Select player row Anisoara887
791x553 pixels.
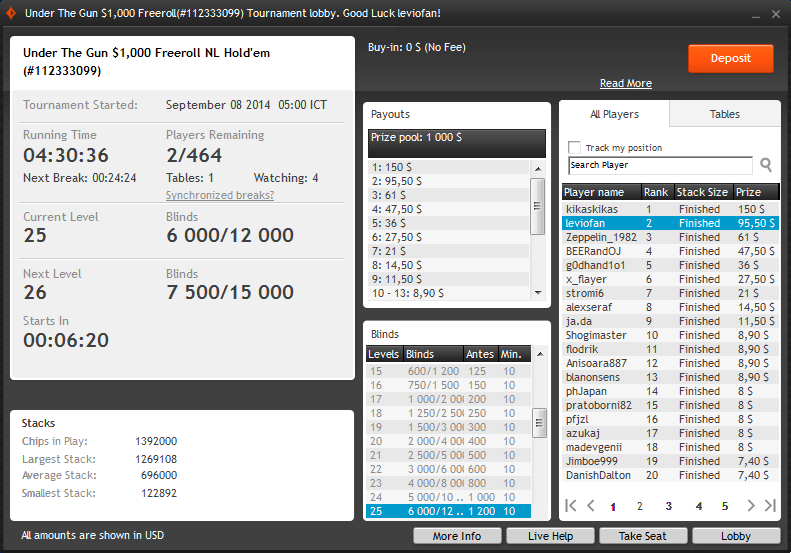pyautogui.click(x=670, y=363)
